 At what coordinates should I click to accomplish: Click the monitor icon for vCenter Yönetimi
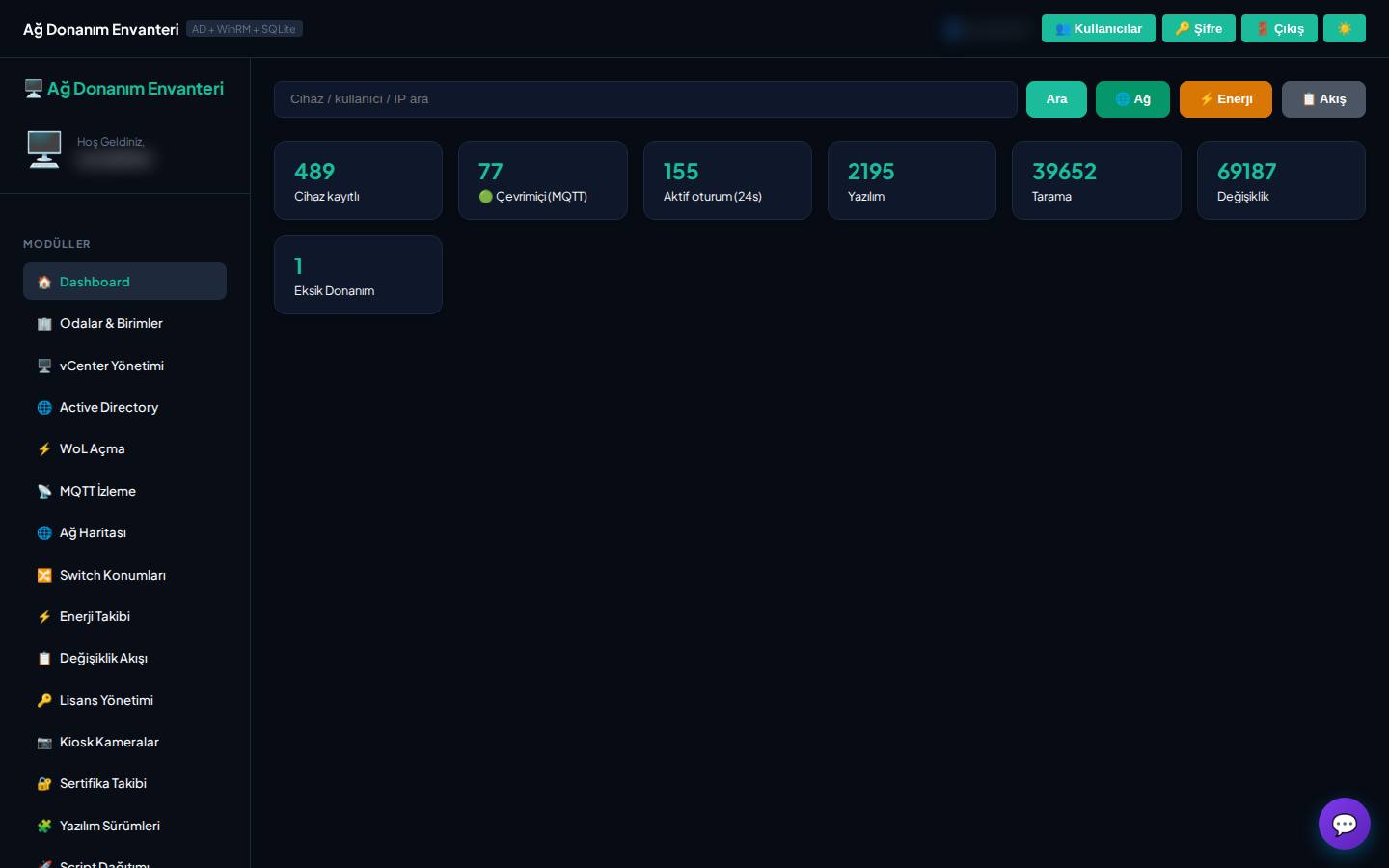coord(44,366)
